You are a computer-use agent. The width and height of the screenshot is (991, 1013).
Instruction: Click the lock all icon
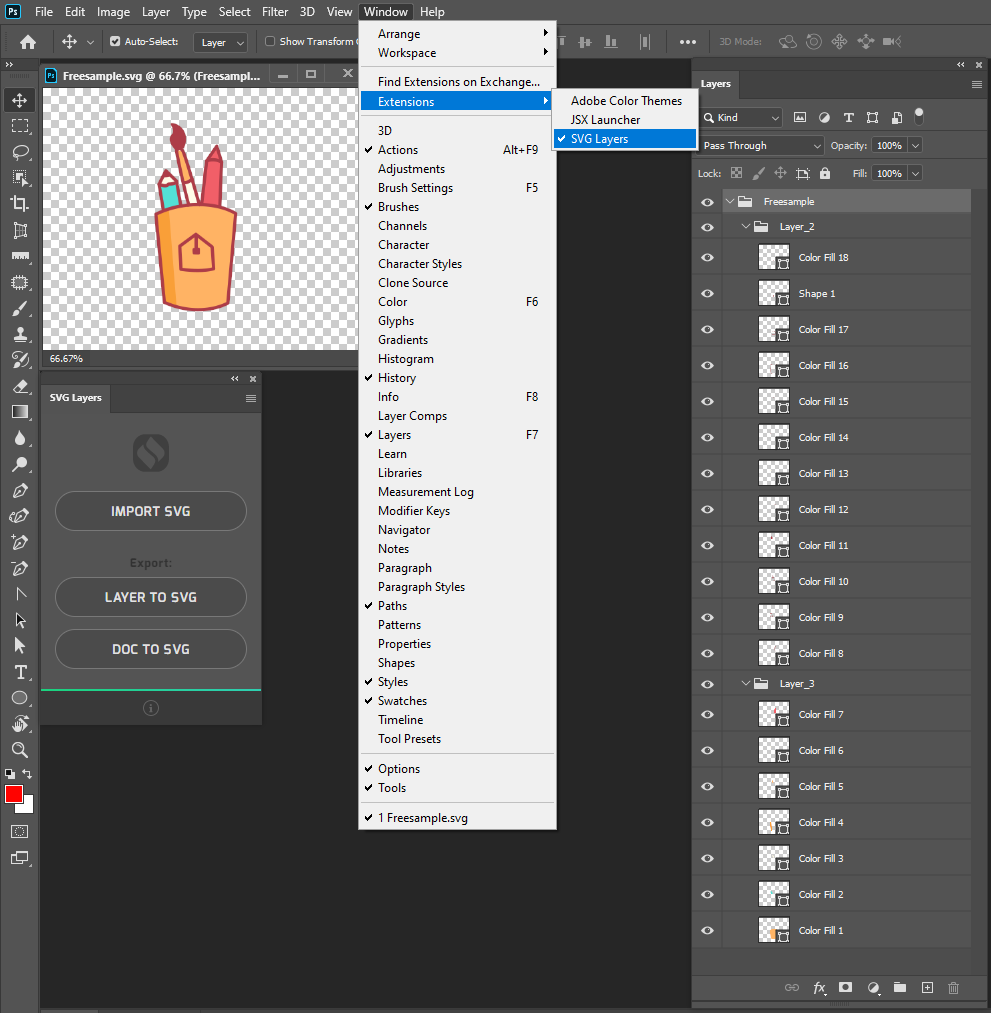[x=824, y=173]
